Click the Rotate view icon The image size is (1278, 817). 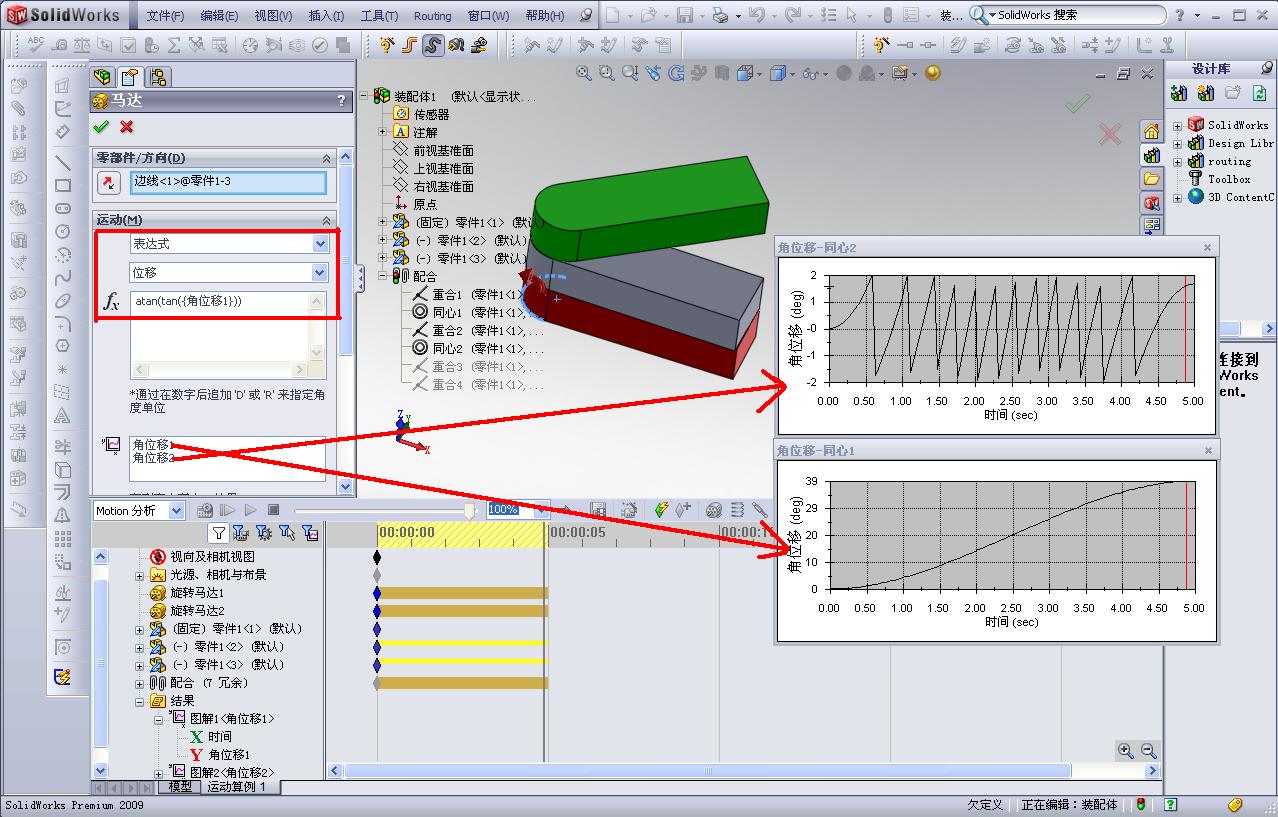676,73
